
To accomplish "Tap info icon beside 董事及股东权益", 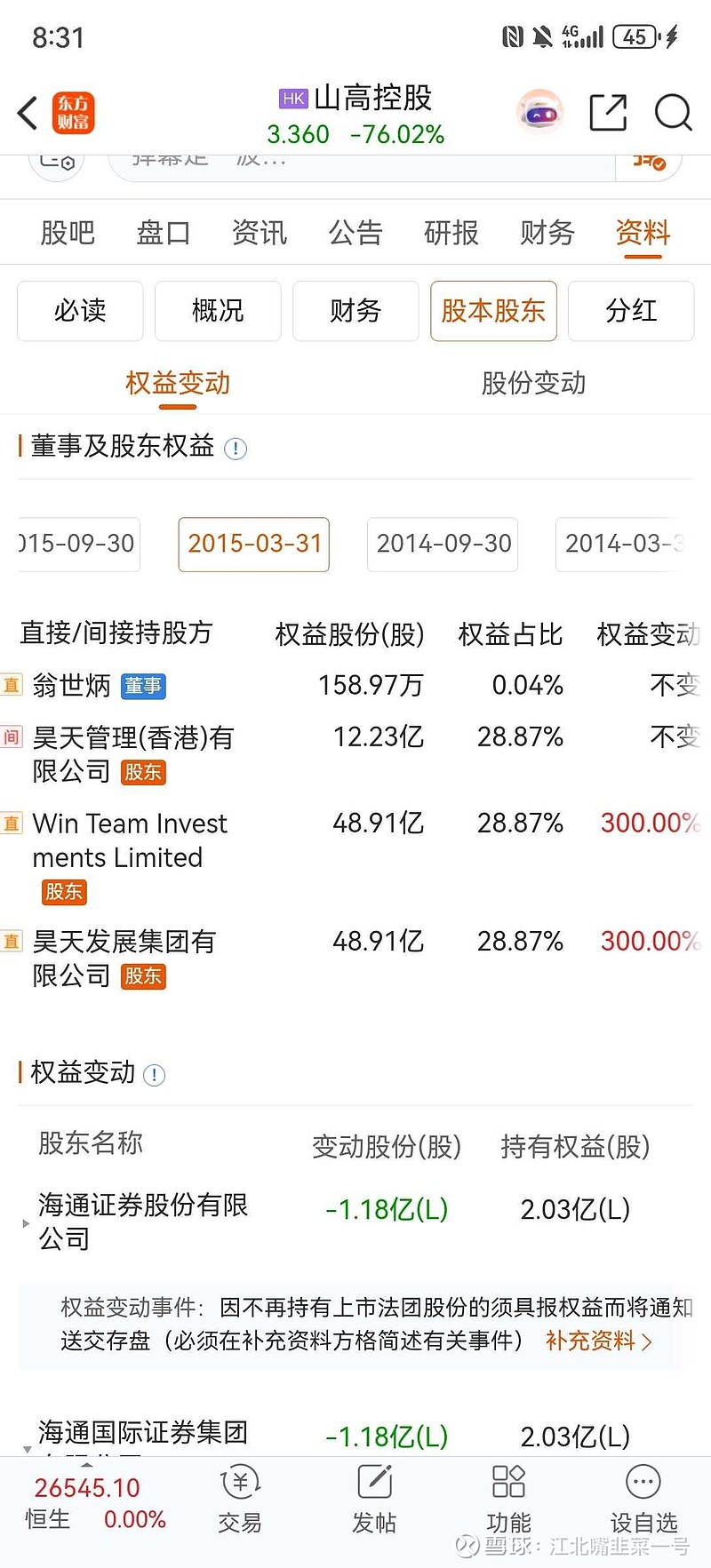I will click(236, 449).
